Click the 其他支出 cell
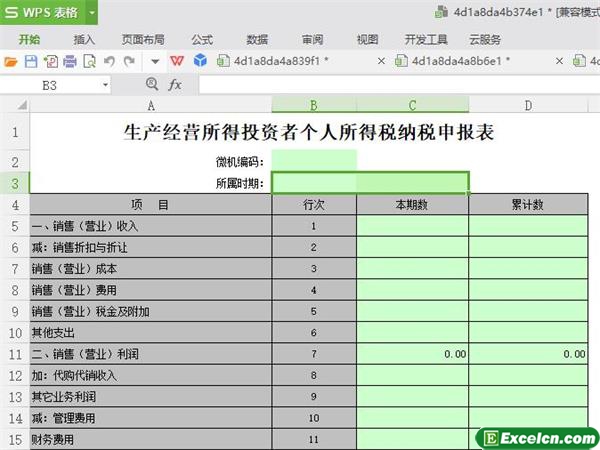 151,333
